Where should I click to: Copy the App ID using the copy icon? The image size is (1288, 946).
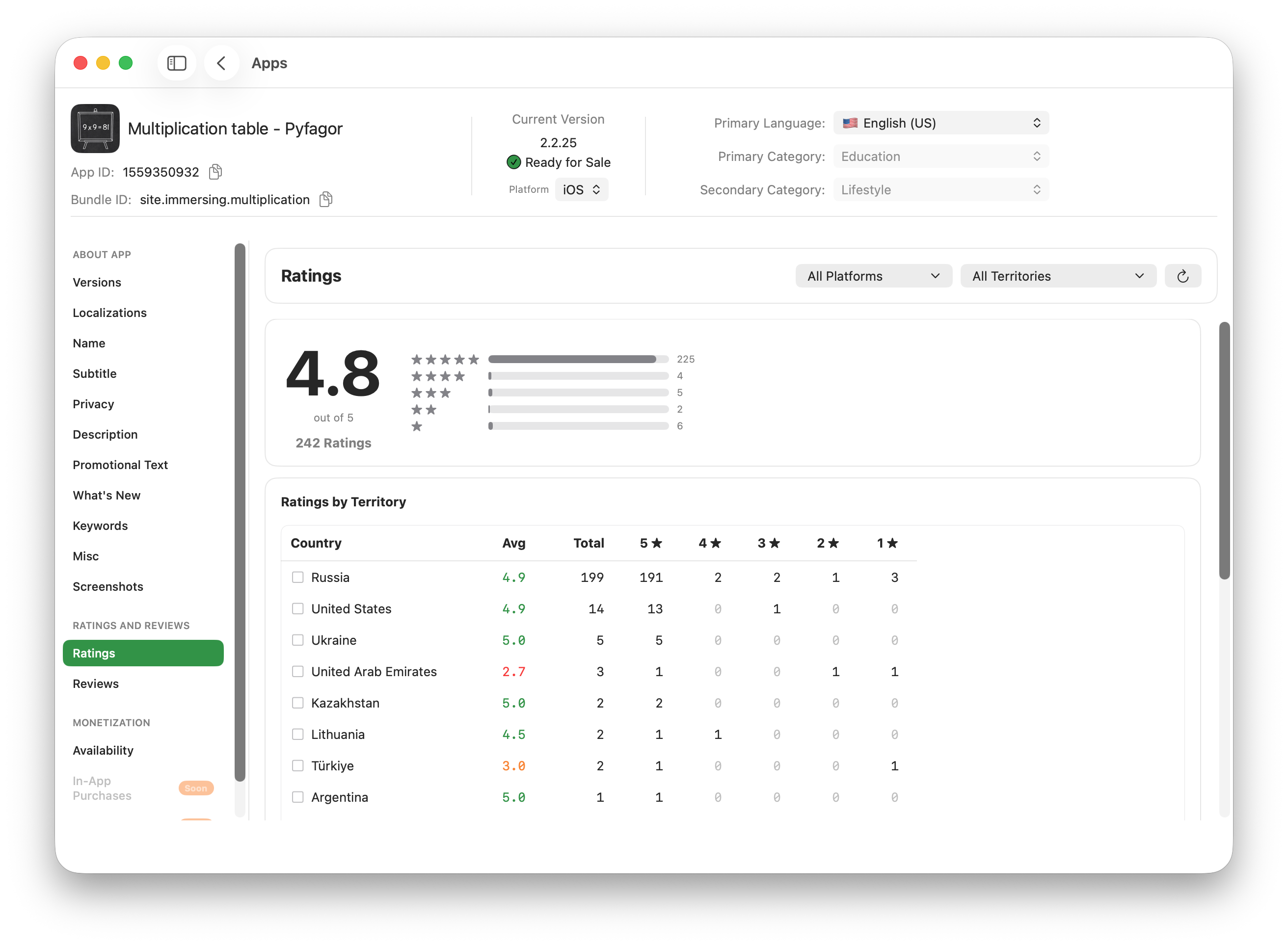coord(215,171)
